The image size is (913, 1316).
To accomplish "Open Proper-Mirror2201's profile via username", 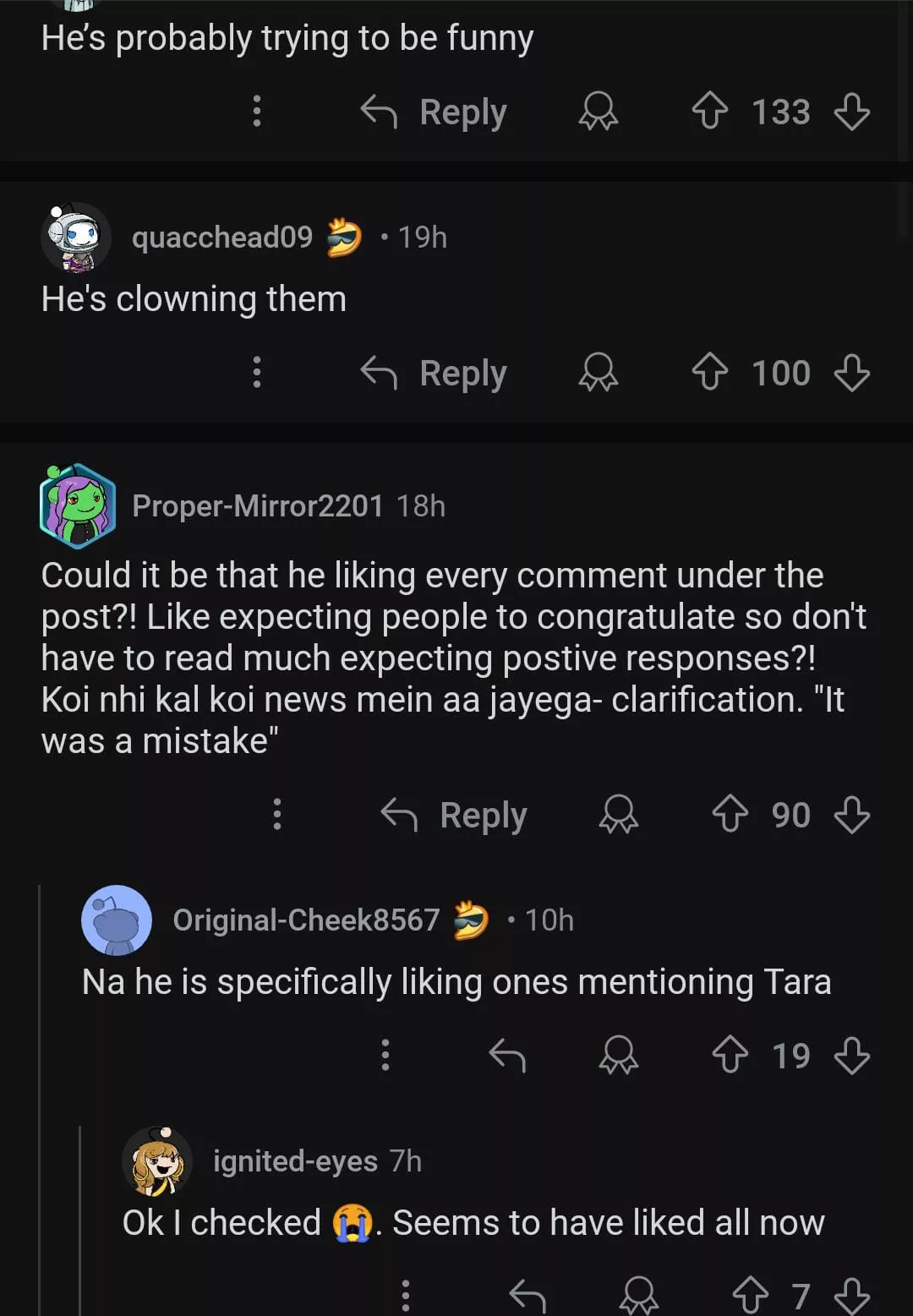I will pos(258,505).
